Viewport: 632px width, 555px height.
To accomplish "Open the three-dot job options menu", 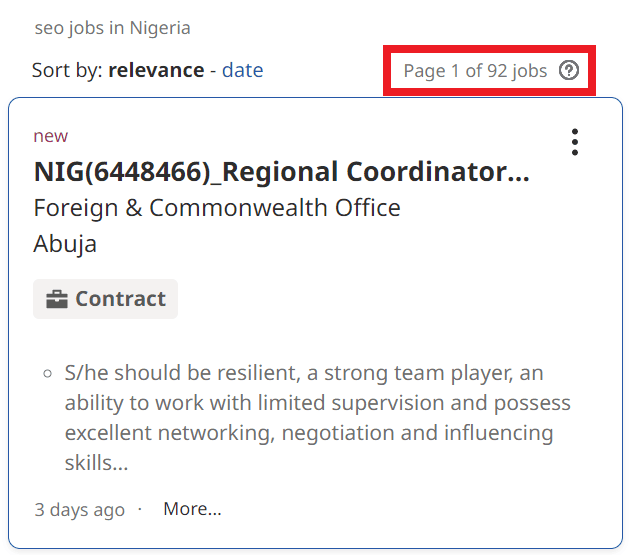I will pyautogui.click(x=574, y=142).
